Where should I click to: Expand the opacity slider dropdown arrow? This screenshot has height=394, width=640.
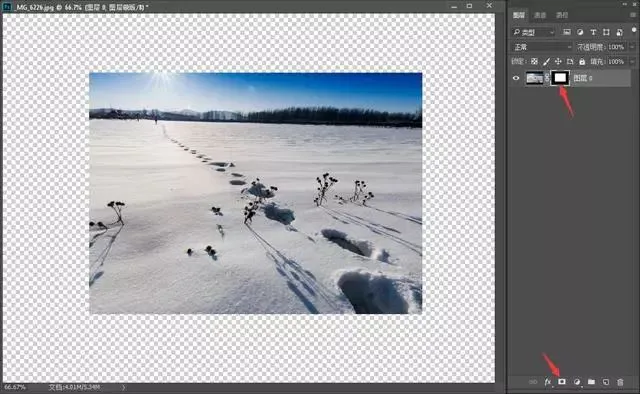pos(632,47)
